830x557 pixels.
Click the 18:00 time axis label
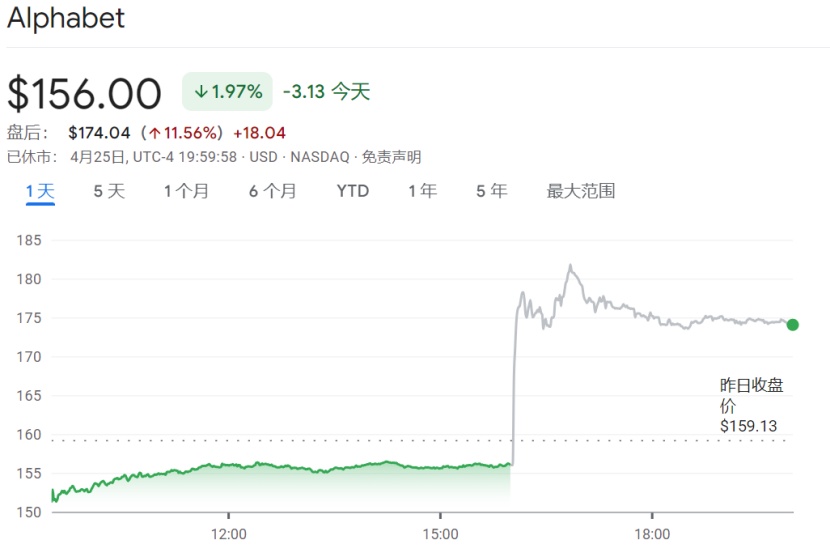point(652,534)
